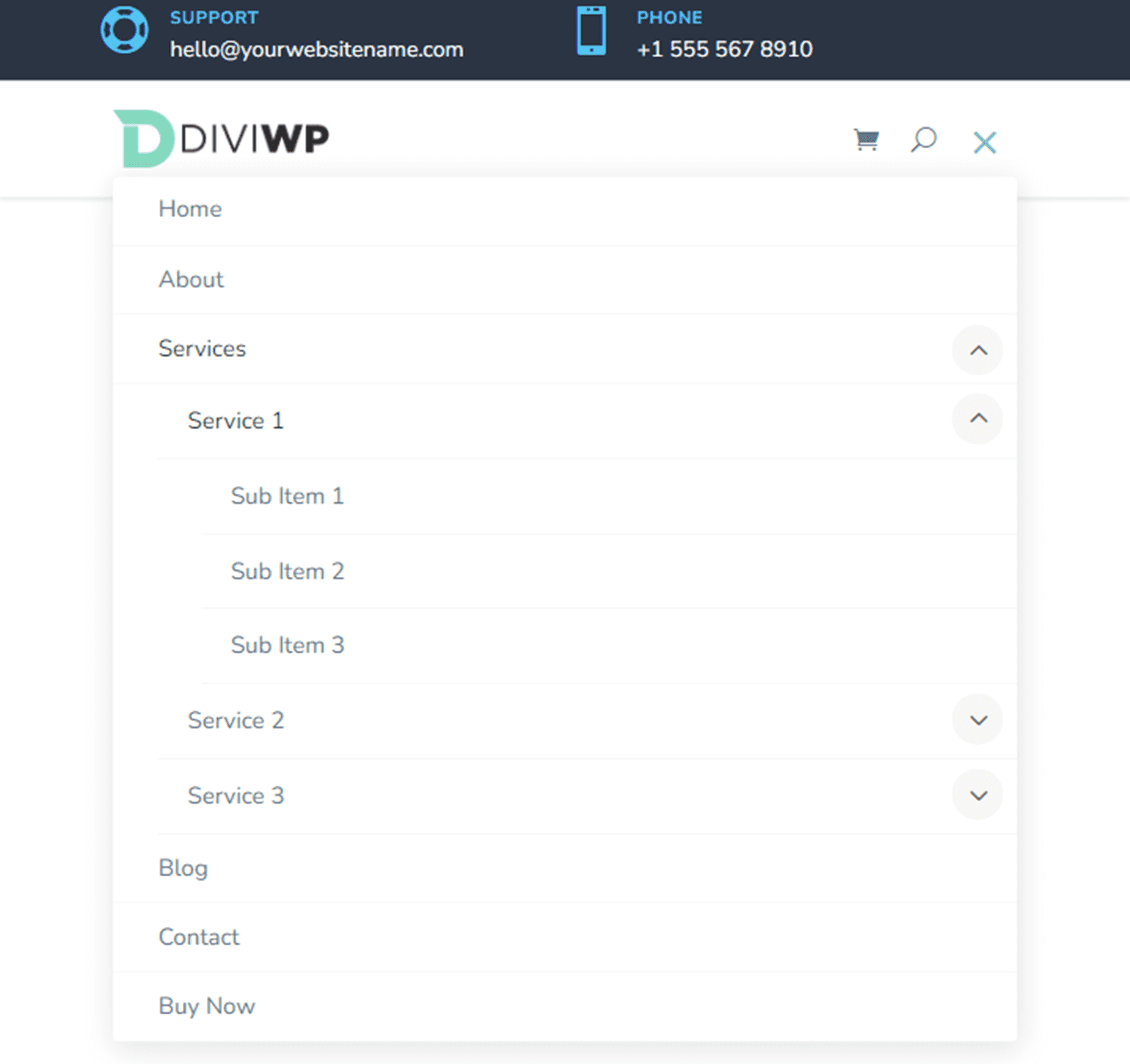Click the X close menu icon
This screenshot has height=1064, width=1130.
click(984, 142)
